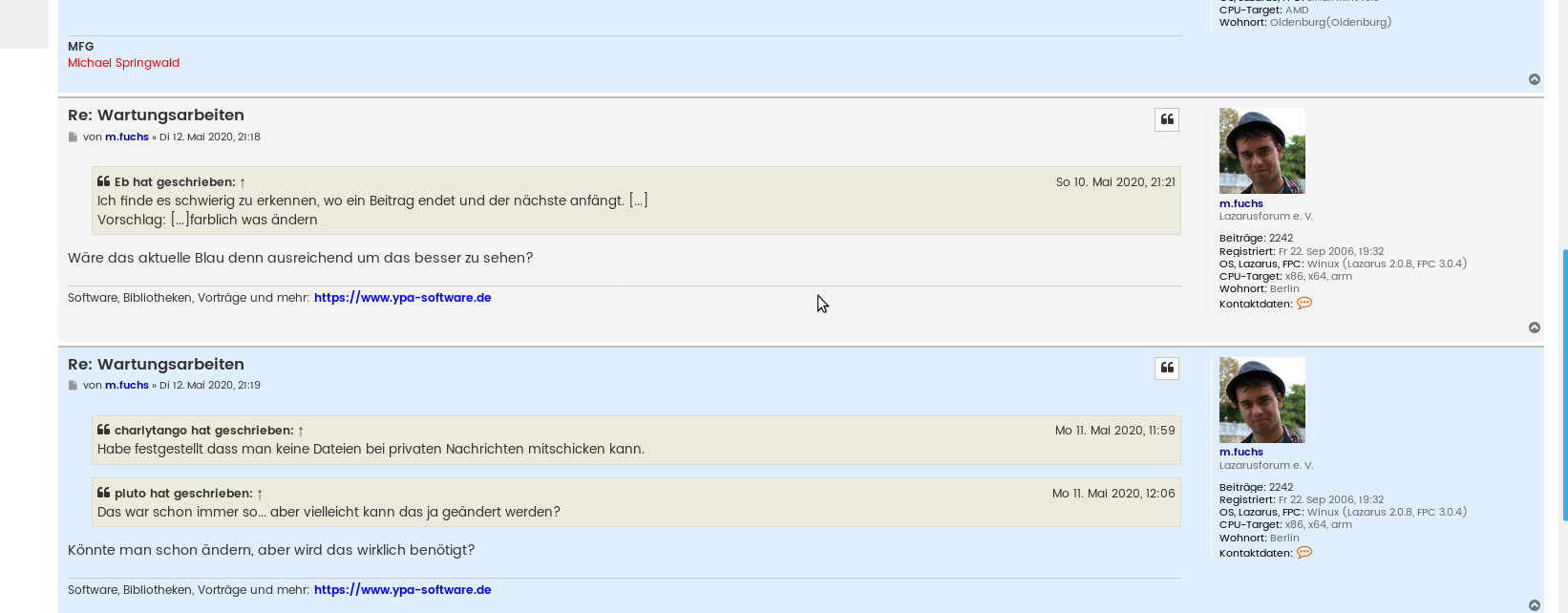
Task: Click back-to-top arrow below Michael Springwald's signature
Action: [x=1535, y=79]
